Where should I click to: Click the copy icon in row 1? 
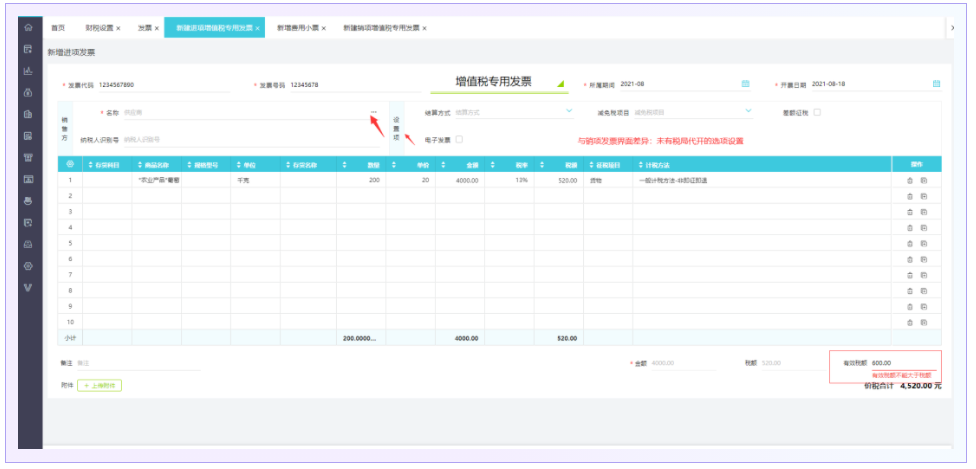[x=923, y=181]
